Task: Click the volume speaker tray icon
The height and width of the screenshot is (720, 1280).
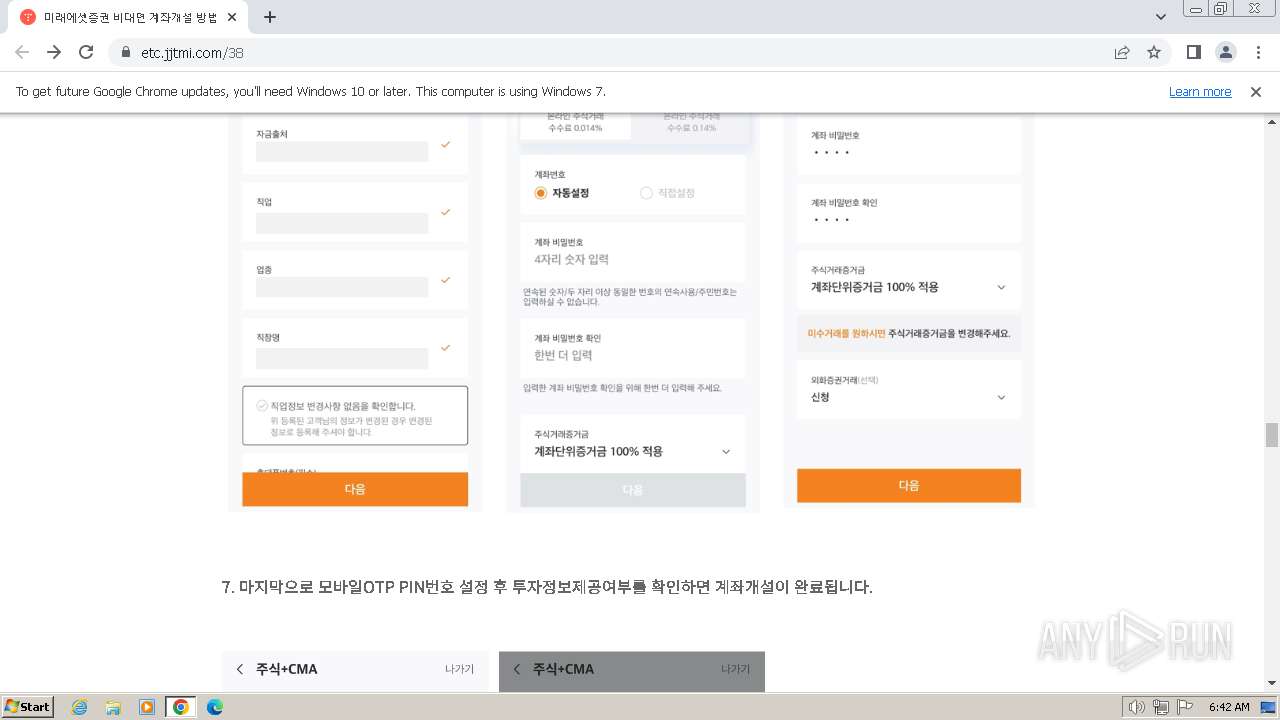Action: (x=1137, y=707)
